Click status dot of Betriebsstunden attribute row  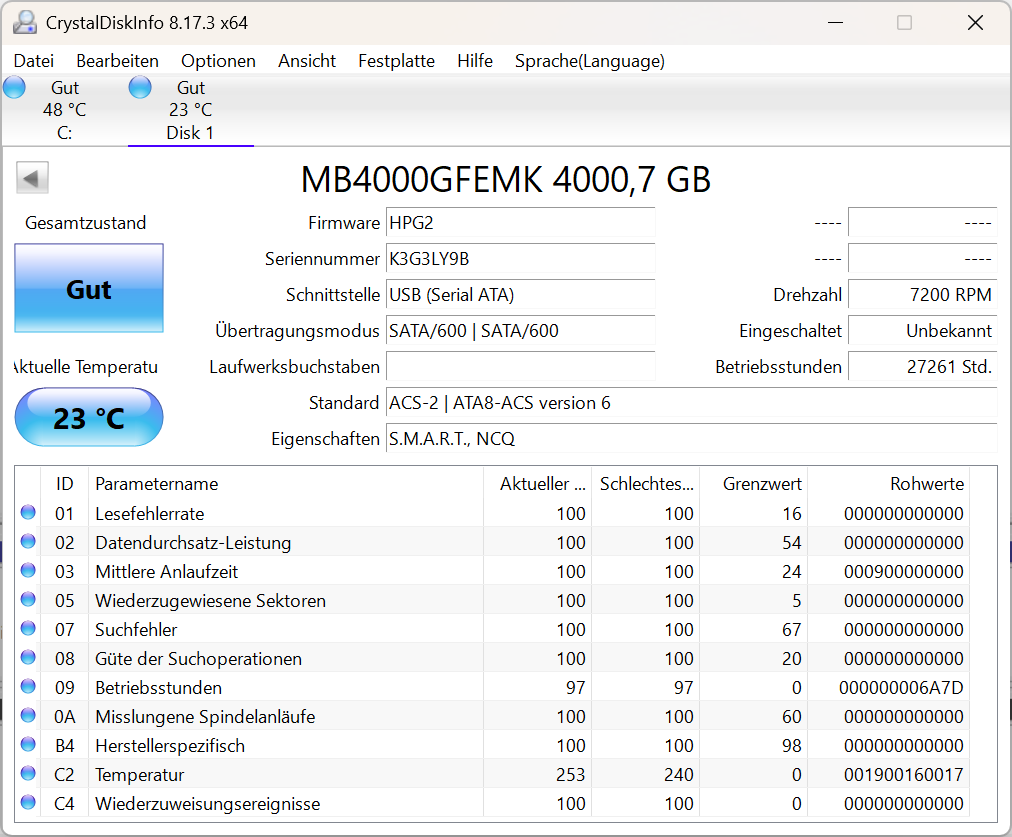[x=28, y=687]
